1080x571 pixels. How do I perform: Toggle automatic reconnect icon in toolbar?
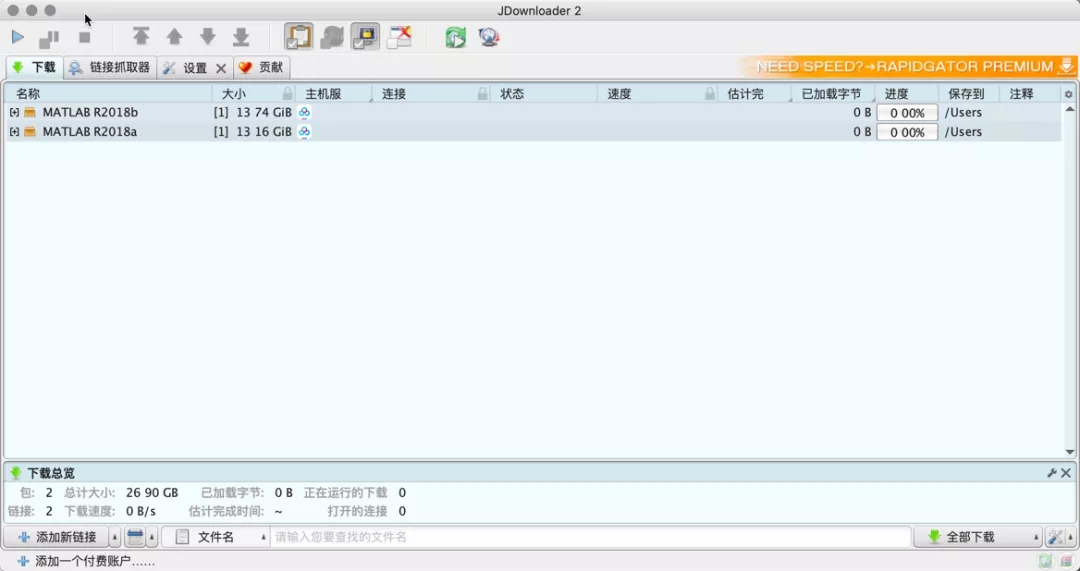[331, 37]
